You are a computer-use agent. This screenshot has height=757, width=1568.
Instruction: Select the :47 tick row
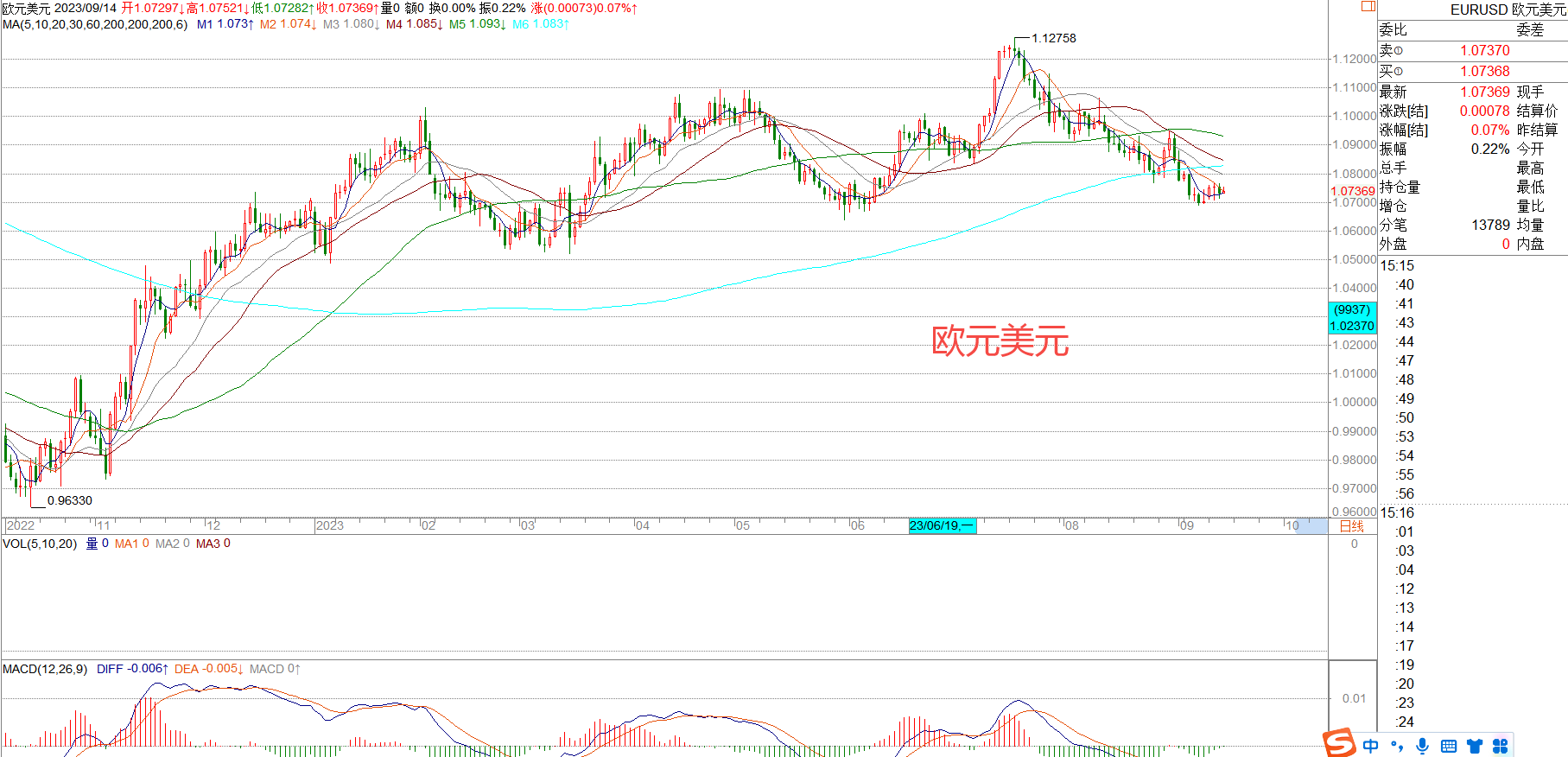coord(1406,360)
